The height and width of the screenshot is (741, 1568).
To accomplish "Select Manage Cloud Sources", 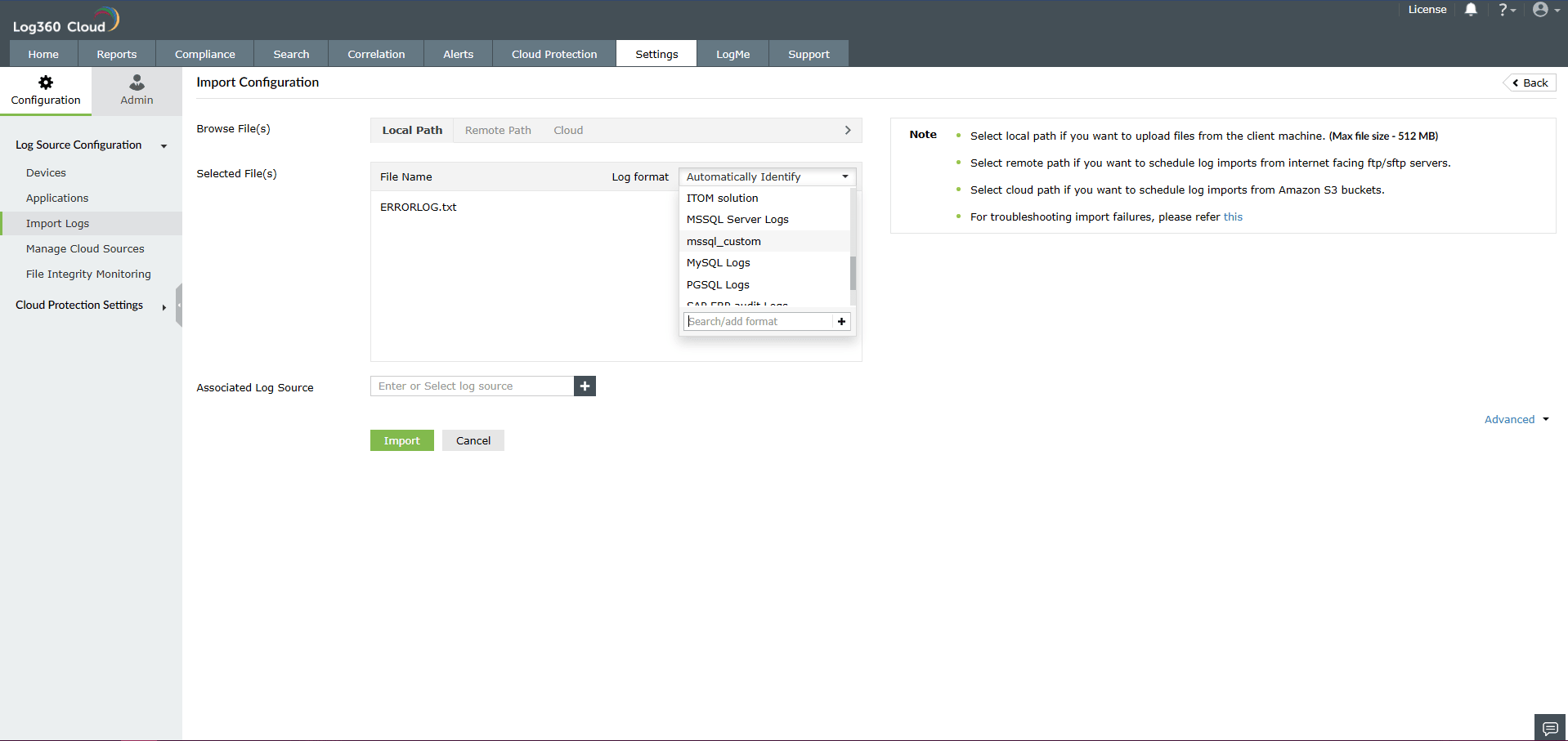I will [85, 248].
